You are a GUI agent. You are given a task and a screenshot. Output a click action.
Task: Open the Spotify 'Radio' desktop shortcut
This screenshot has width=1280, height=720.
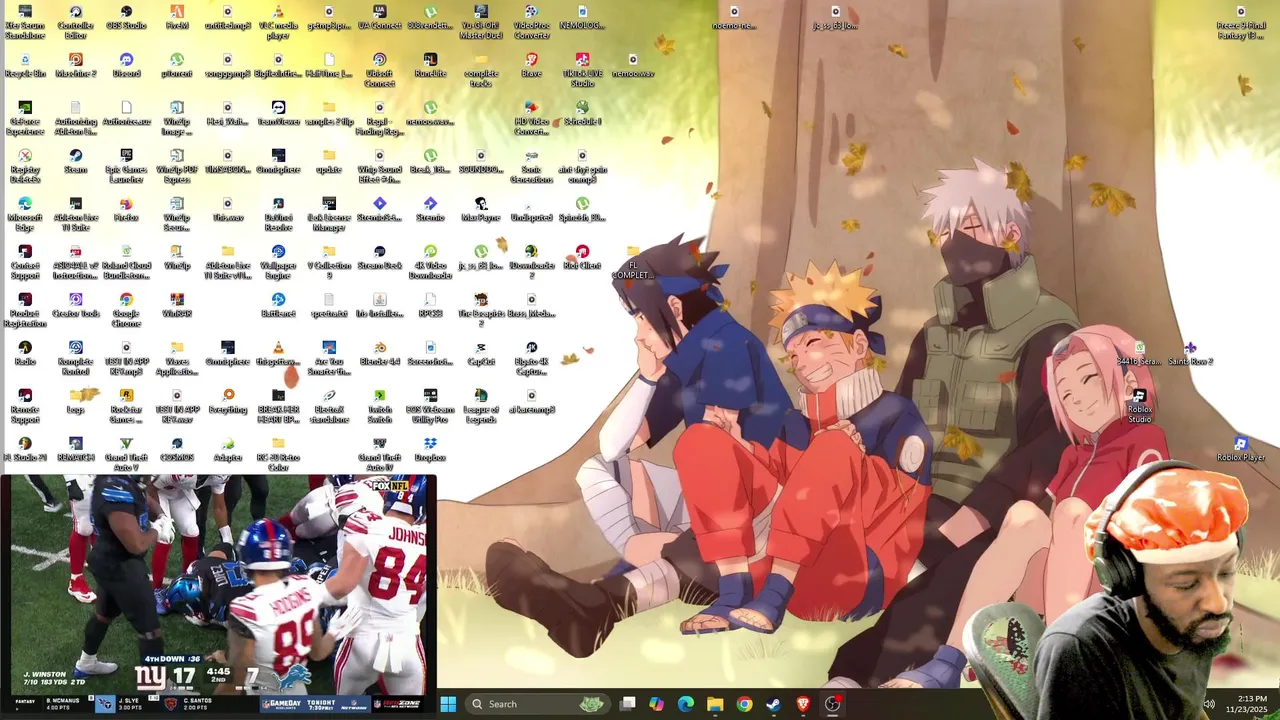[x=25, y=354]
